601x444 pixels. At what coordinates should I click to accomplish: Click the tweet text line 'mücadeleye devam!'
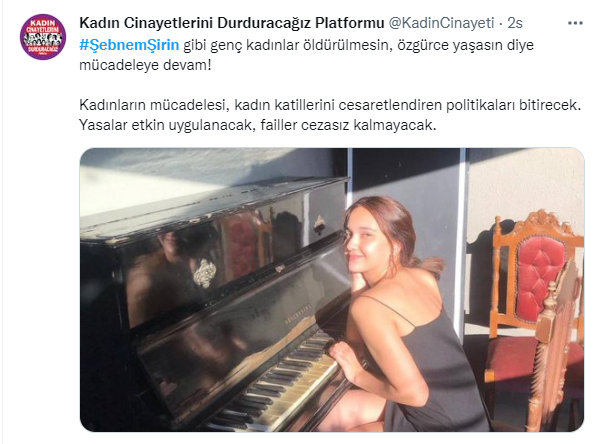click(145, 65)
